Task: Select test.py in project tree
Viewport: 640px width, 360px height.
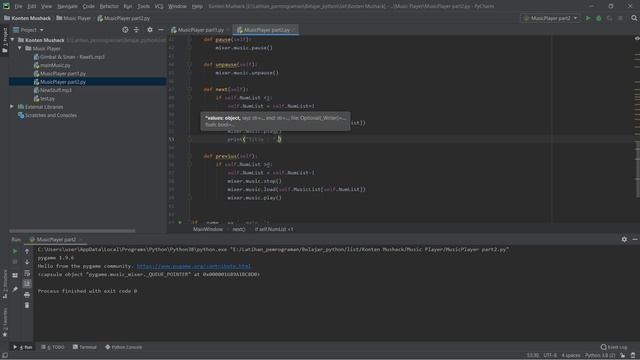Action: point(47,99)
